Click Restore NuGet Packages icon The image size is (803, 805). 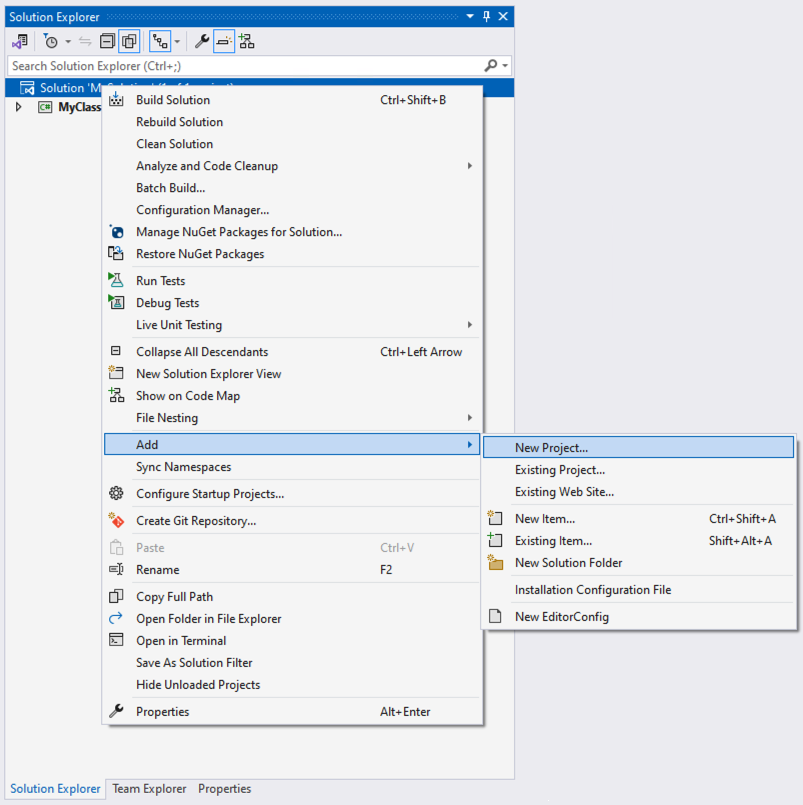click(117, 254)
